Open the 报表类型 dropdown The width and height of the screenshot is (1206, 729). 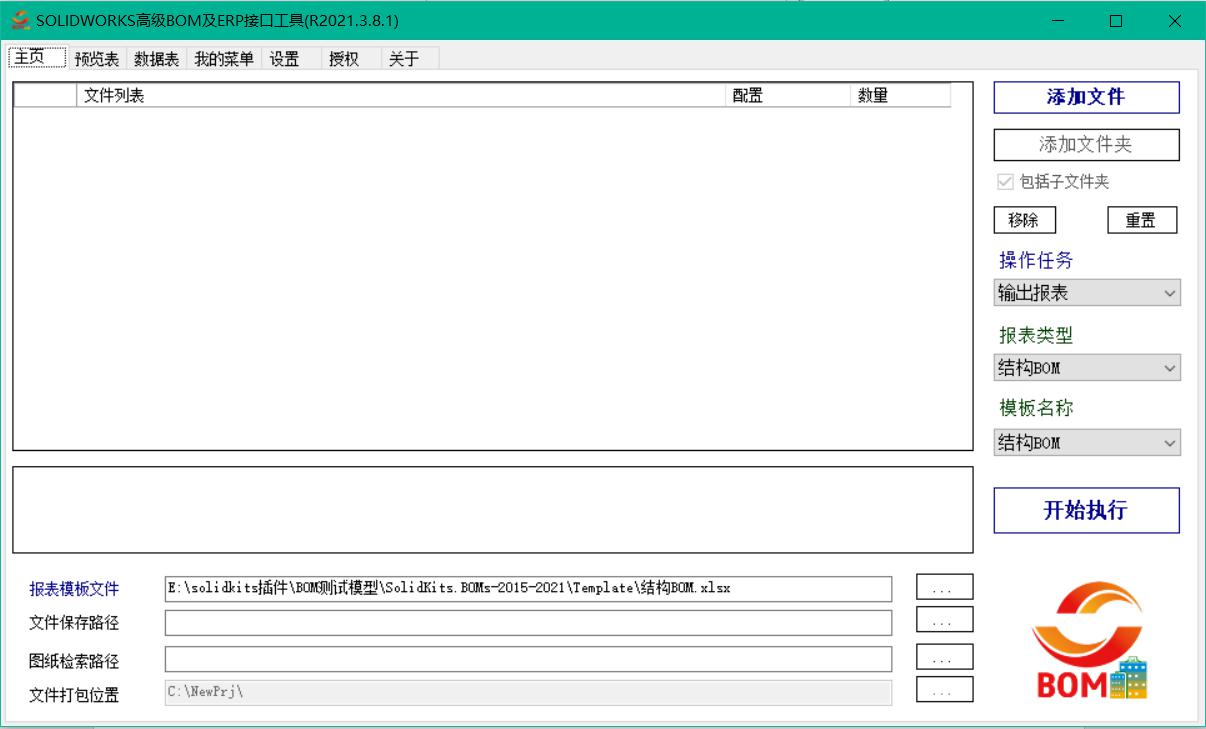(x=1087, y=367)
